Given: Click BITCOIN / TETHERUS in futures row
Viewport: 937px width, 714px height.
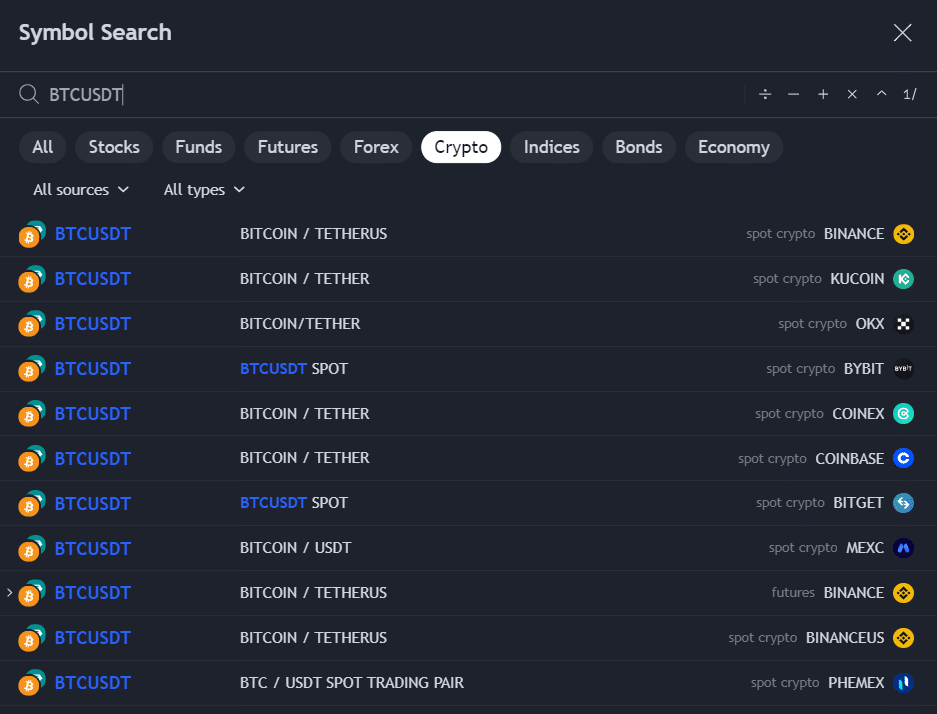Looking at the screenshot, I should tap(313, 593).
